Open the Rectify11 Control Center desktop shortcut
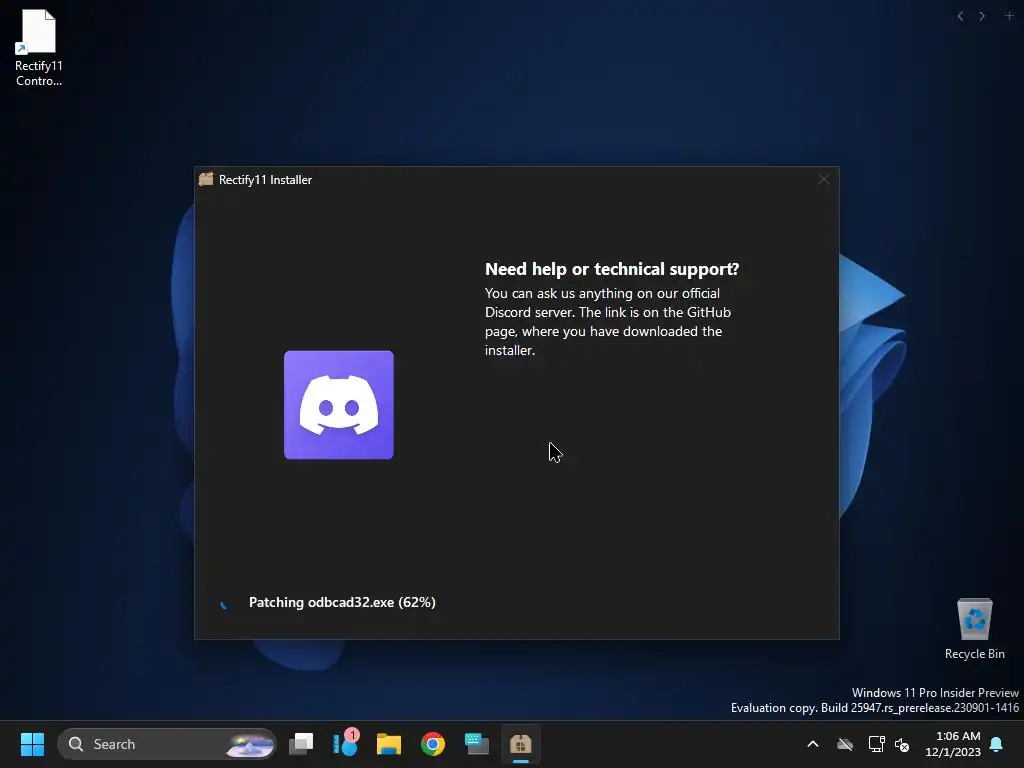1024x768 pixels. tap(39, 47)
